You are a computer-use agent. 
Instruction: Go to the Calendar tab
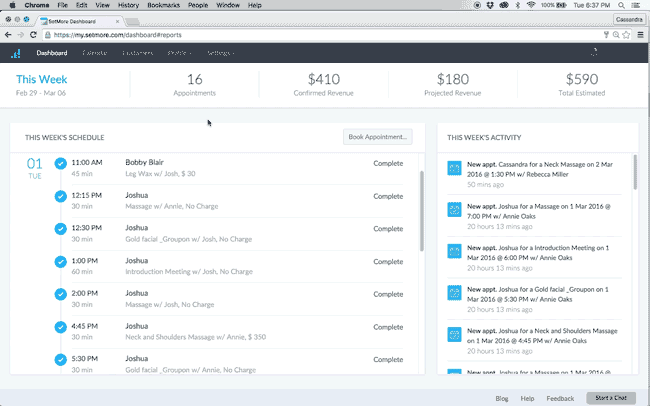click(95, 53)
